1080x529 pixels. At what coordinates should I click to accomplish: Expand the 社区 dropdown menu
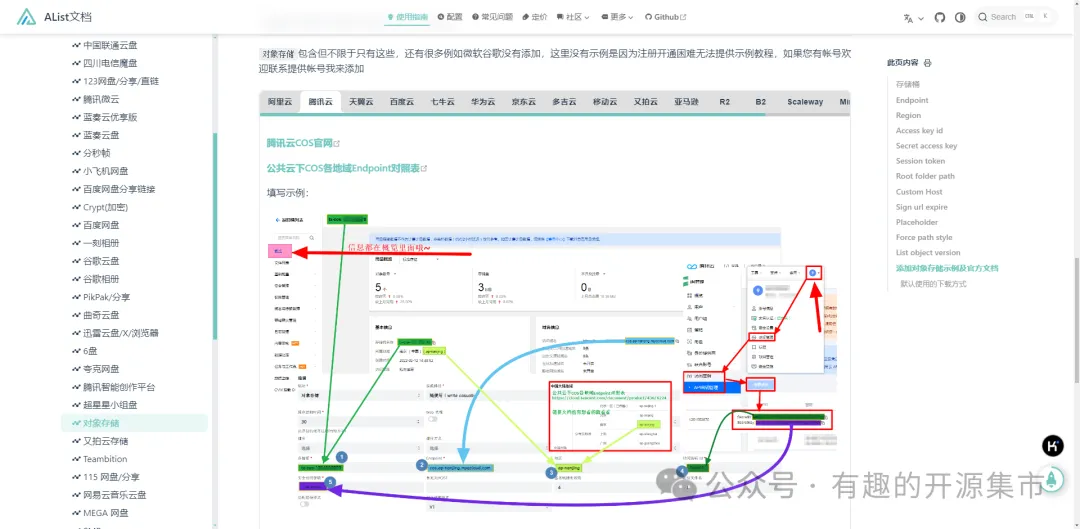(573, 17)
